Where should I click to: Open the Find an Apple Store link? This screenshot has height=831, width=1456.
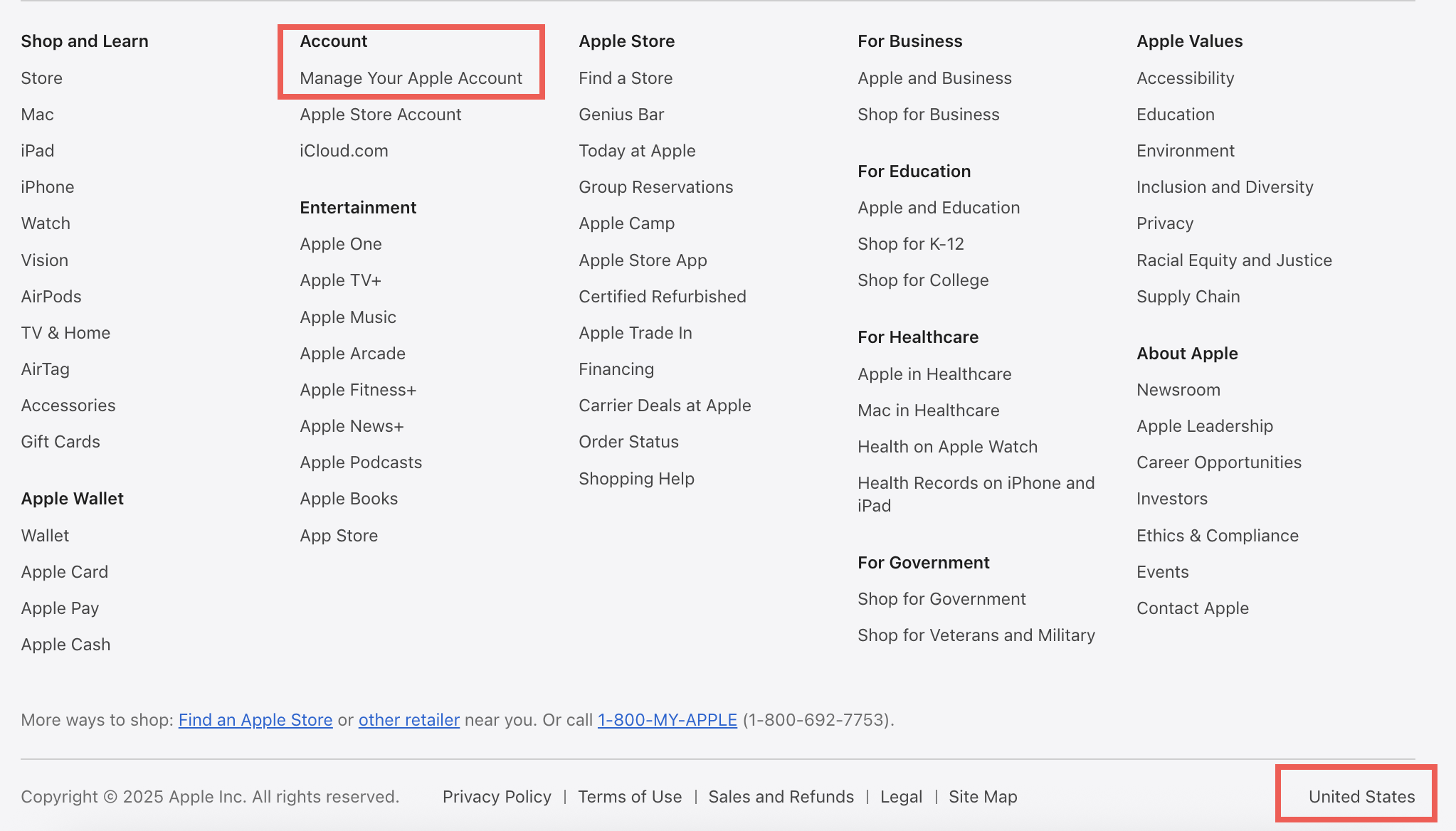(255, 720)
